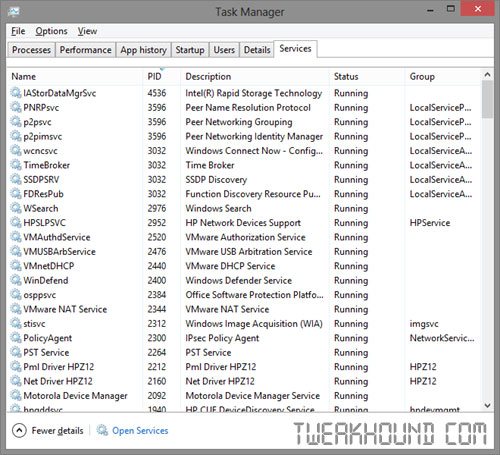Click the scrollbar up arrow

(x=487, y=75)
